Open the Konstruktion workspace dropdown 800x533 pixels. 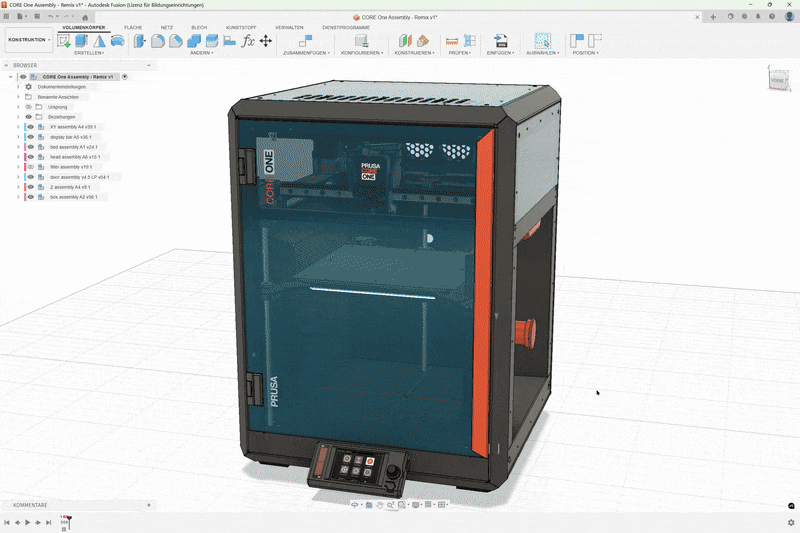pyautogui.click(x=29, y=40)
